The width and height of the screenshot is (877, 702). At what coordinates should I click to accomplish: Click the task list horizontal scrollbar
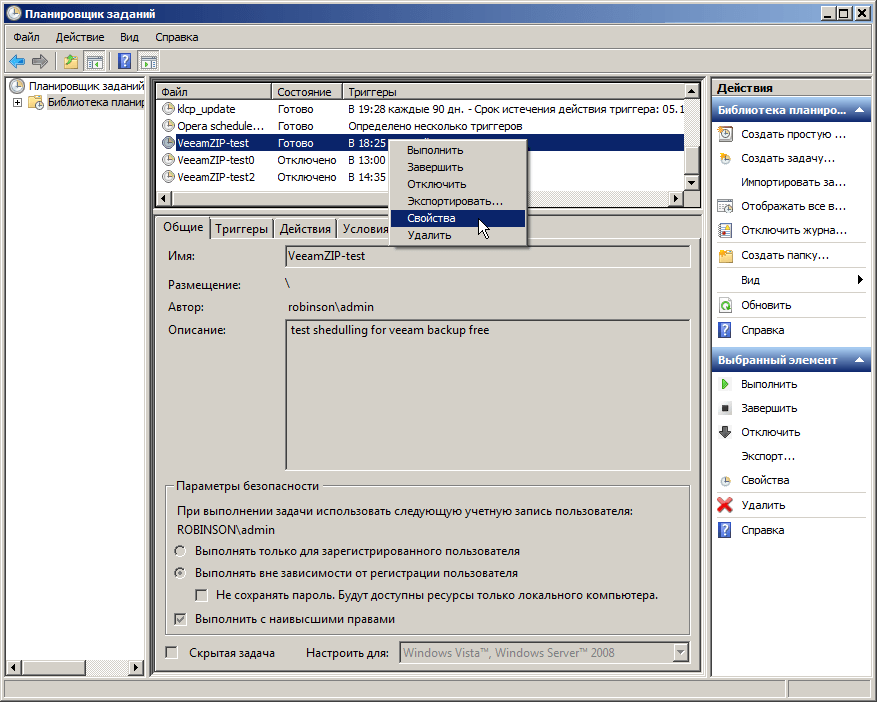(420, 199)
